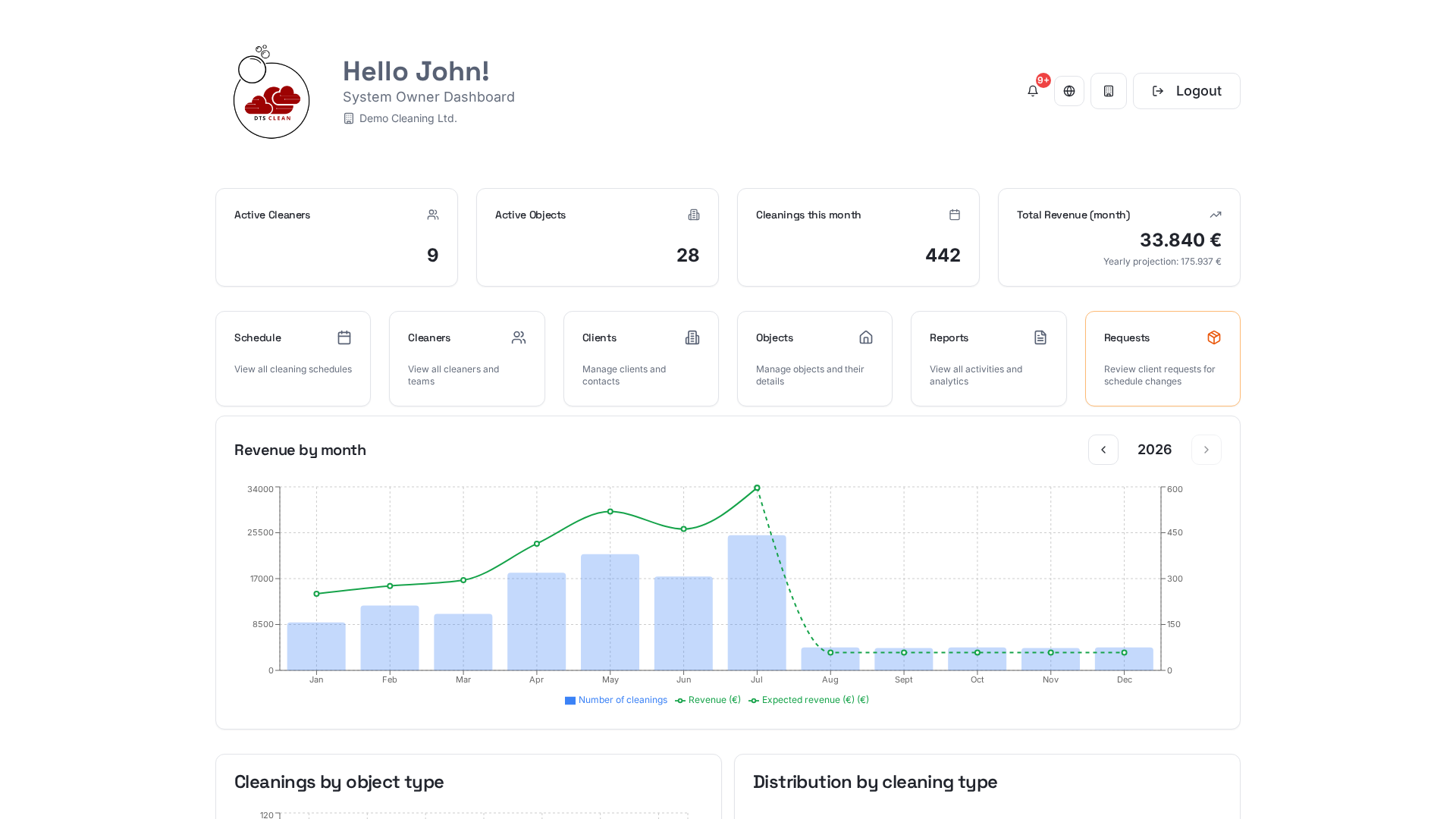The image size is (1456, 819).
Task: Toggle Expected revenue legend series
Action: 808,700
